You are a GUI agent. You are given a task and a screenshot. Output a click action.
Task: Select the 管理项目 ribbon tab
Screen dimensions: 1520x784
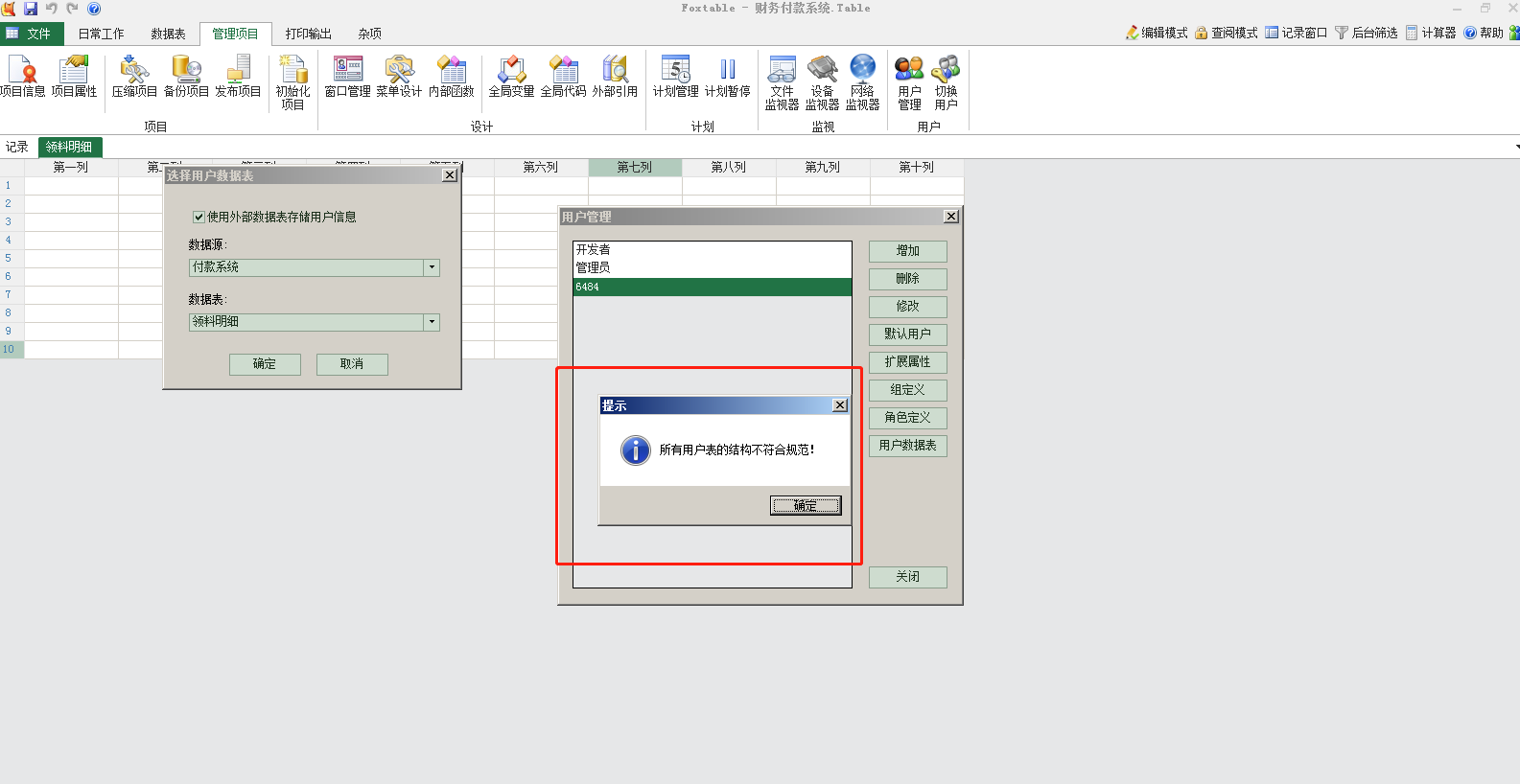click(x=235, y=34)
